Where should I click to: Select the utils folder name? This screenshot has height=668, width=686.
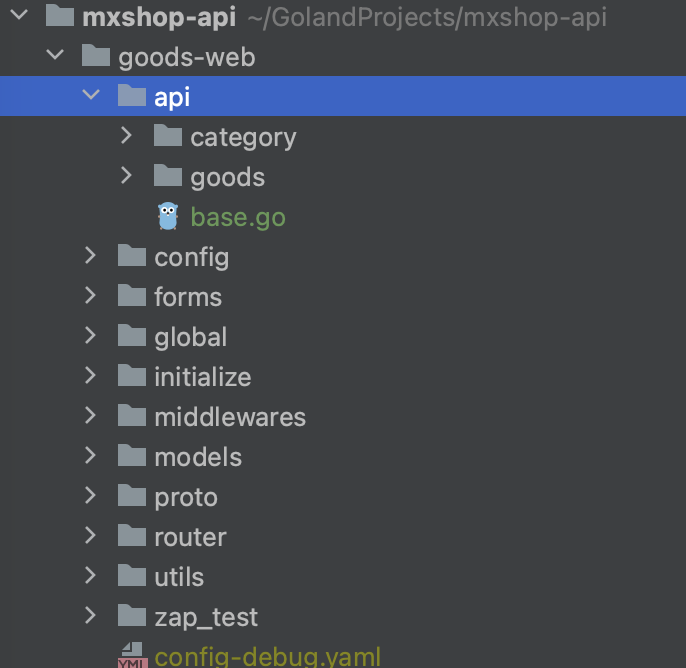(179, 577)
